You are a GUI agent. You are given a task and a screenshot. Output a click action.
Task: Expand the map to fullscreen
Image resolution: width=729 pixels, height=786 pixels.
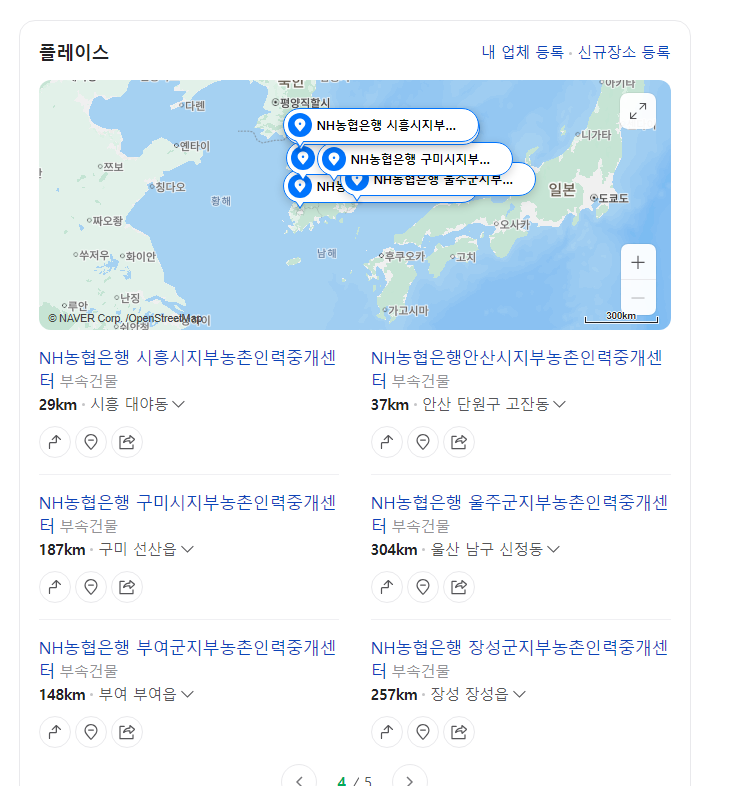point(637,111)
